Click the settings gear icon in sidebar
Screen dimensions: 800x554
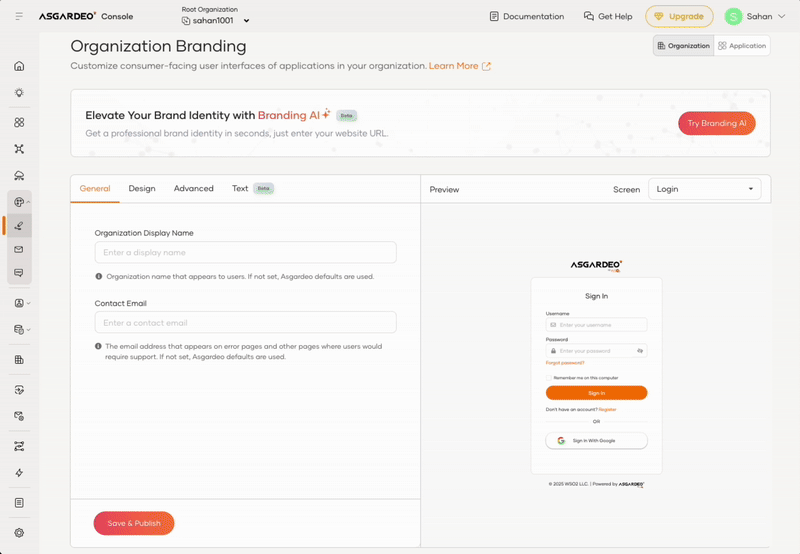tap(19, 533)
